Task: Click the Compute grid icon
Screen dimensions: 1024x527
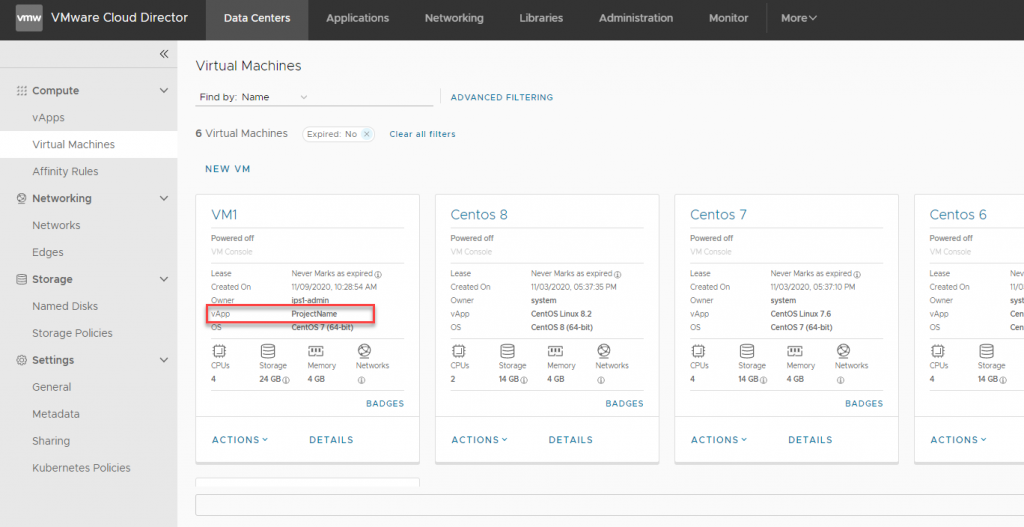Action: [22, 91]
